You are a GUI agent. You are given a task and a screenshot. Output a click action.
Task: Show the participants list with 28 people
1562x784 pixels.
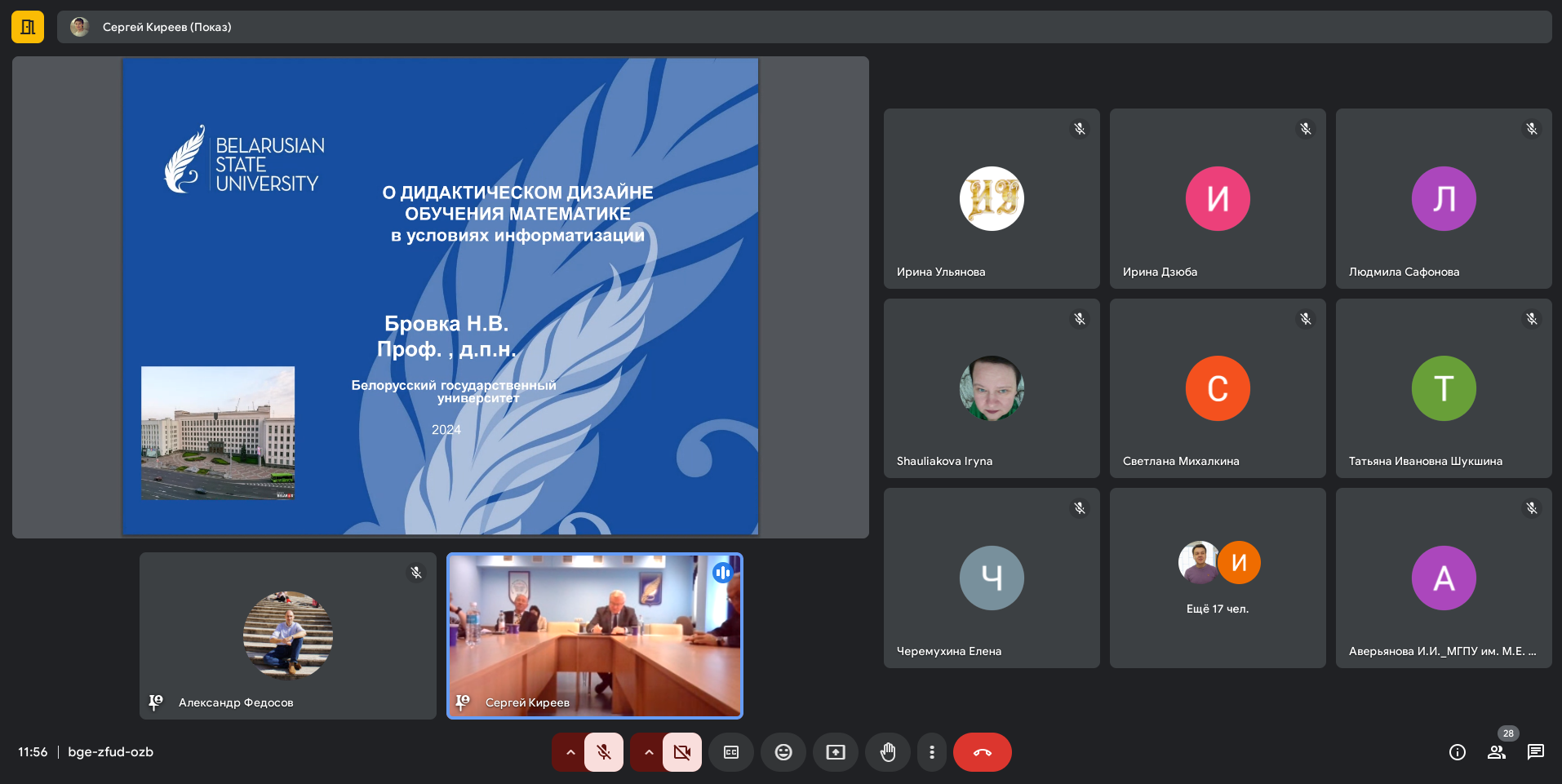(1496, 752)
